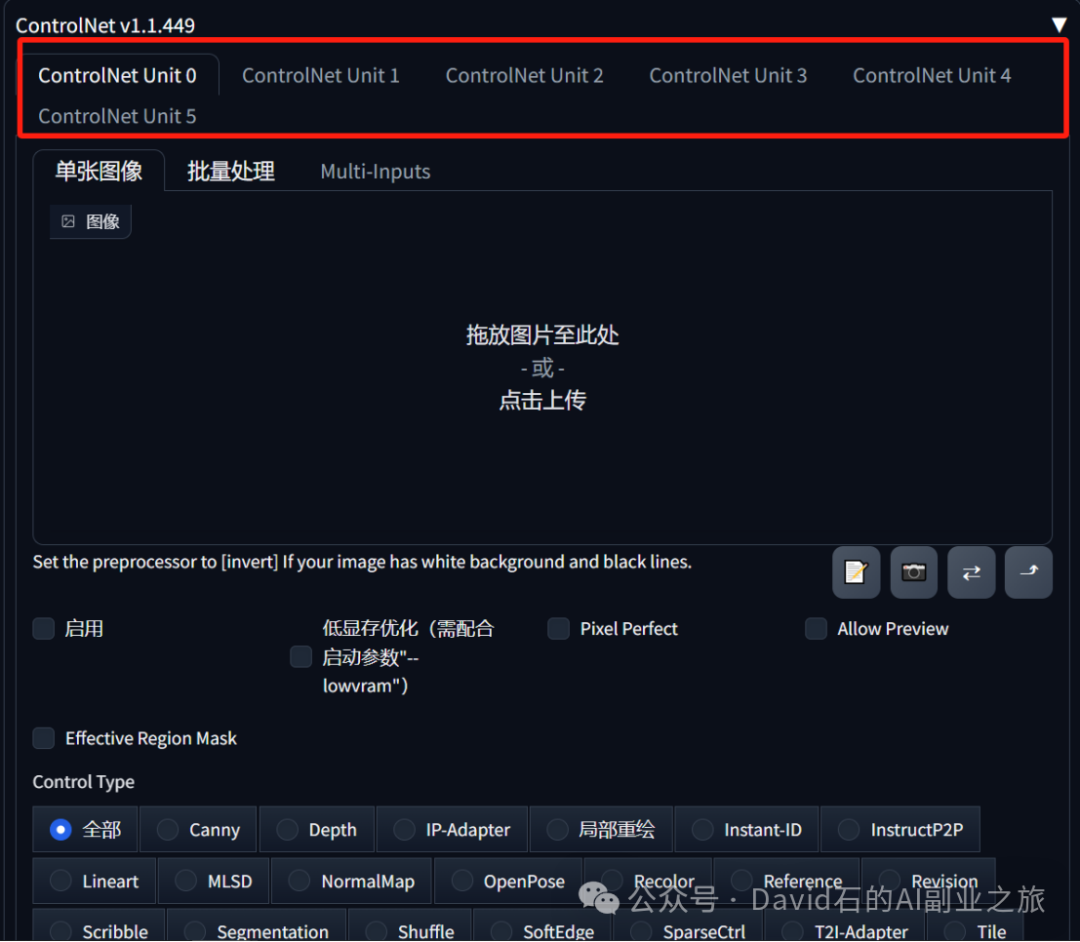The image size is (1080, 942).
Task: Enable the 启用 checkbox to activate ControlNet
Action: click(x=43, y=628)
